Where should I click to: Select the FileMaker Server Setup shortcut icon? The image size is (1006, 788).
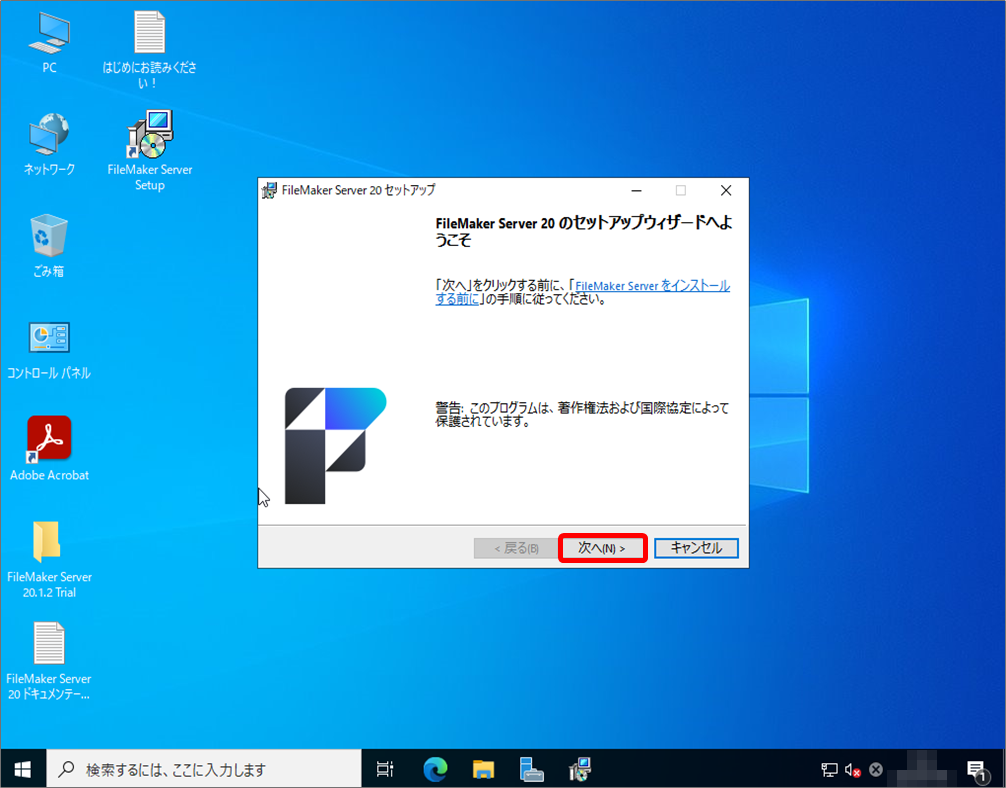(x=149, y=151)
